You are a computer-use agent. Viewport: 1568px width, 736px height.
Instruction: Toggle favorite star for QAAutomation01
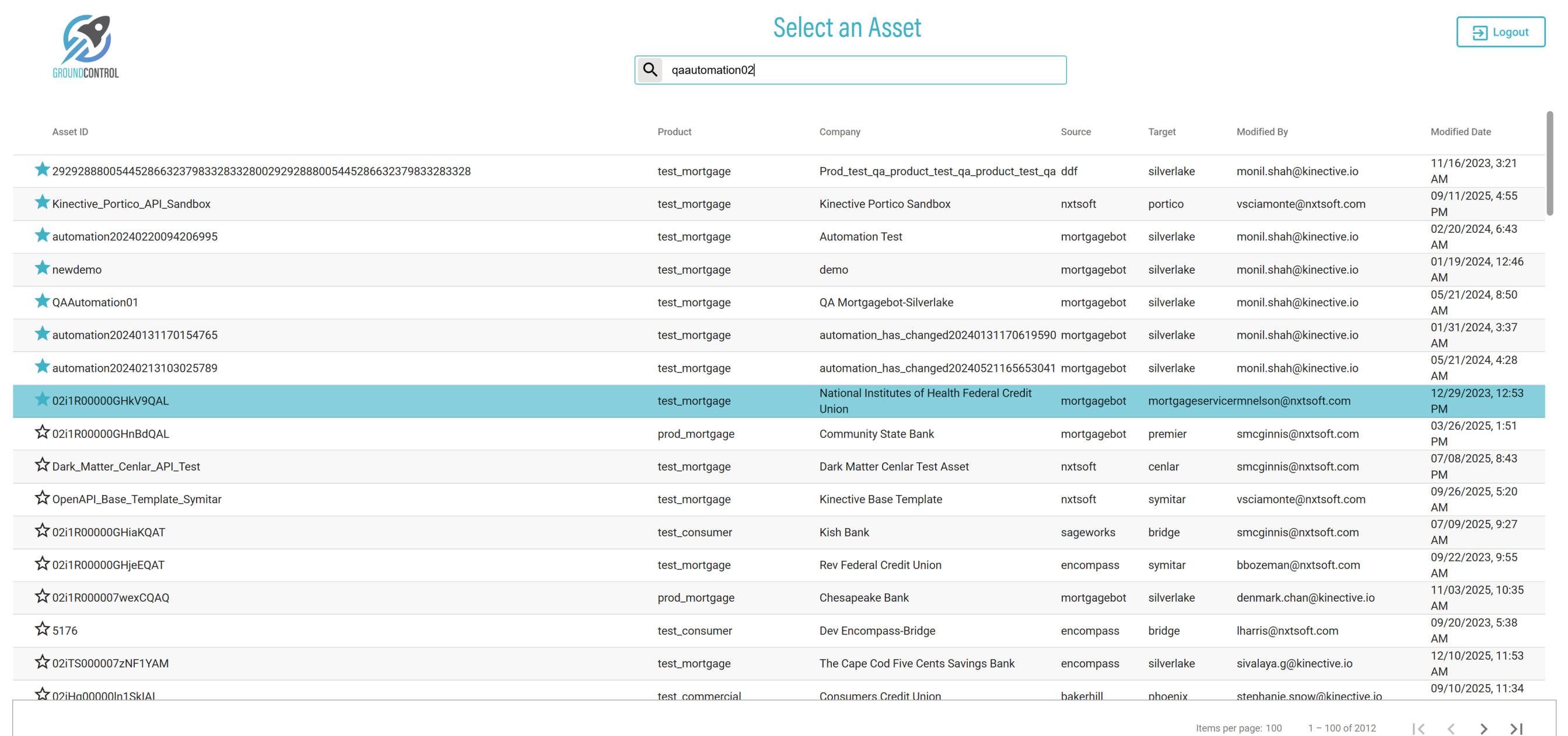42,301
